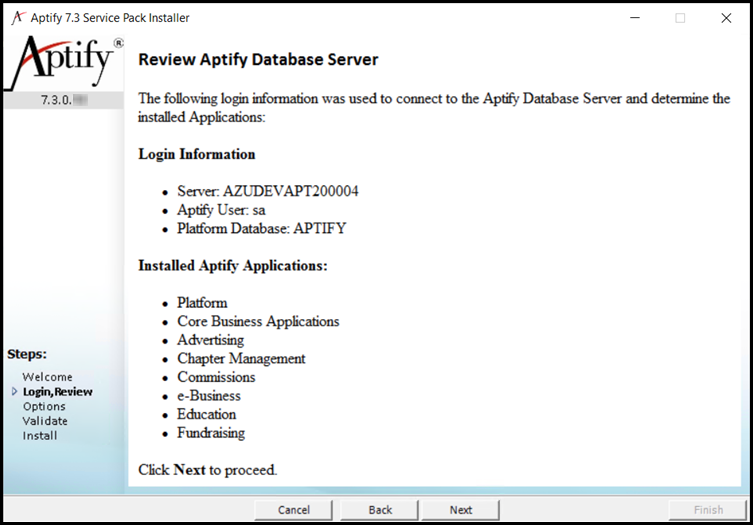
Task: Close the installer window
Action: [726, 18]
